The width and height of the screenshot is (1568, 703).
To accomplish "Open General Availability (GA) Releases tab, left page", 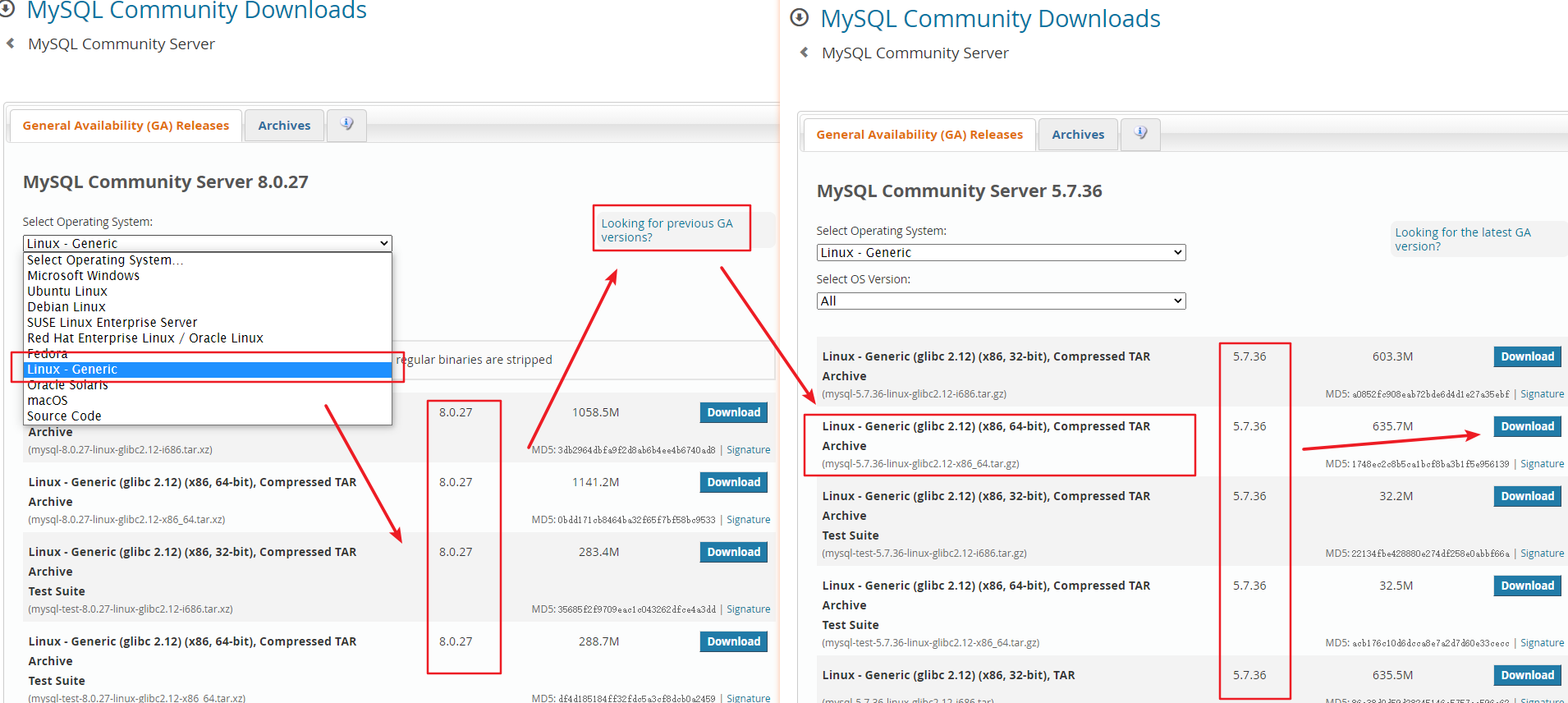I will 126,126.
